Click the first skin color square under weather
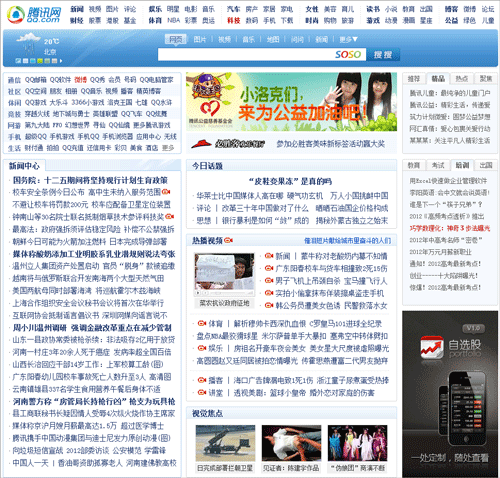The height and width of the screenshot is (478, 500). click(18, 61)
